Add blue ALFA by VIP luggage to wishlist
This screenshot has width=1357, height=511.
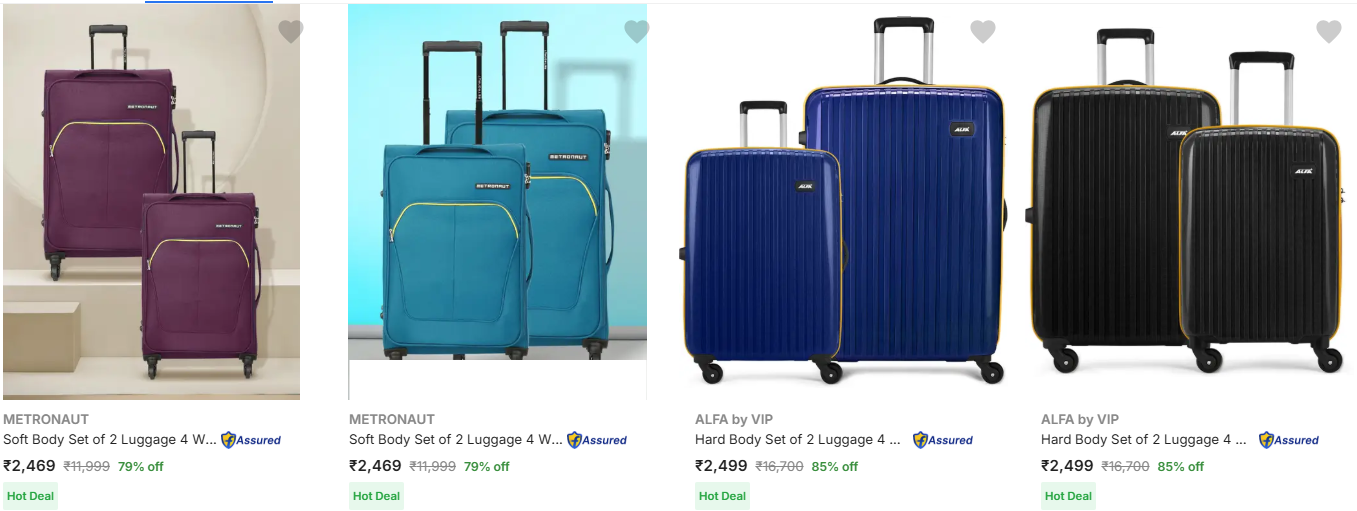(x=982, y=32)
